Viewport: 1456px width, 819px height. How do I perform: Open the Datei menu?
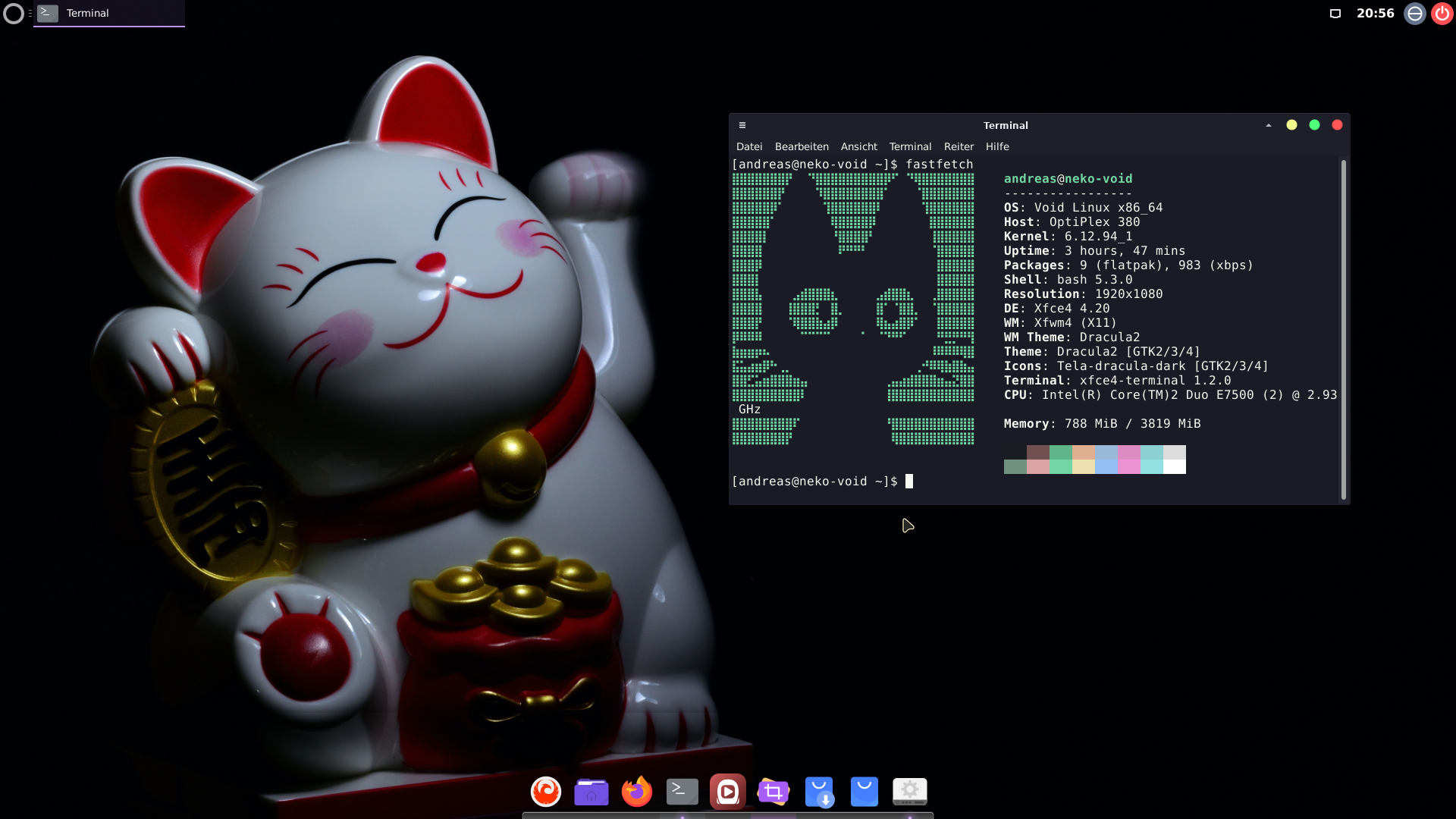(x=749, y=146)
